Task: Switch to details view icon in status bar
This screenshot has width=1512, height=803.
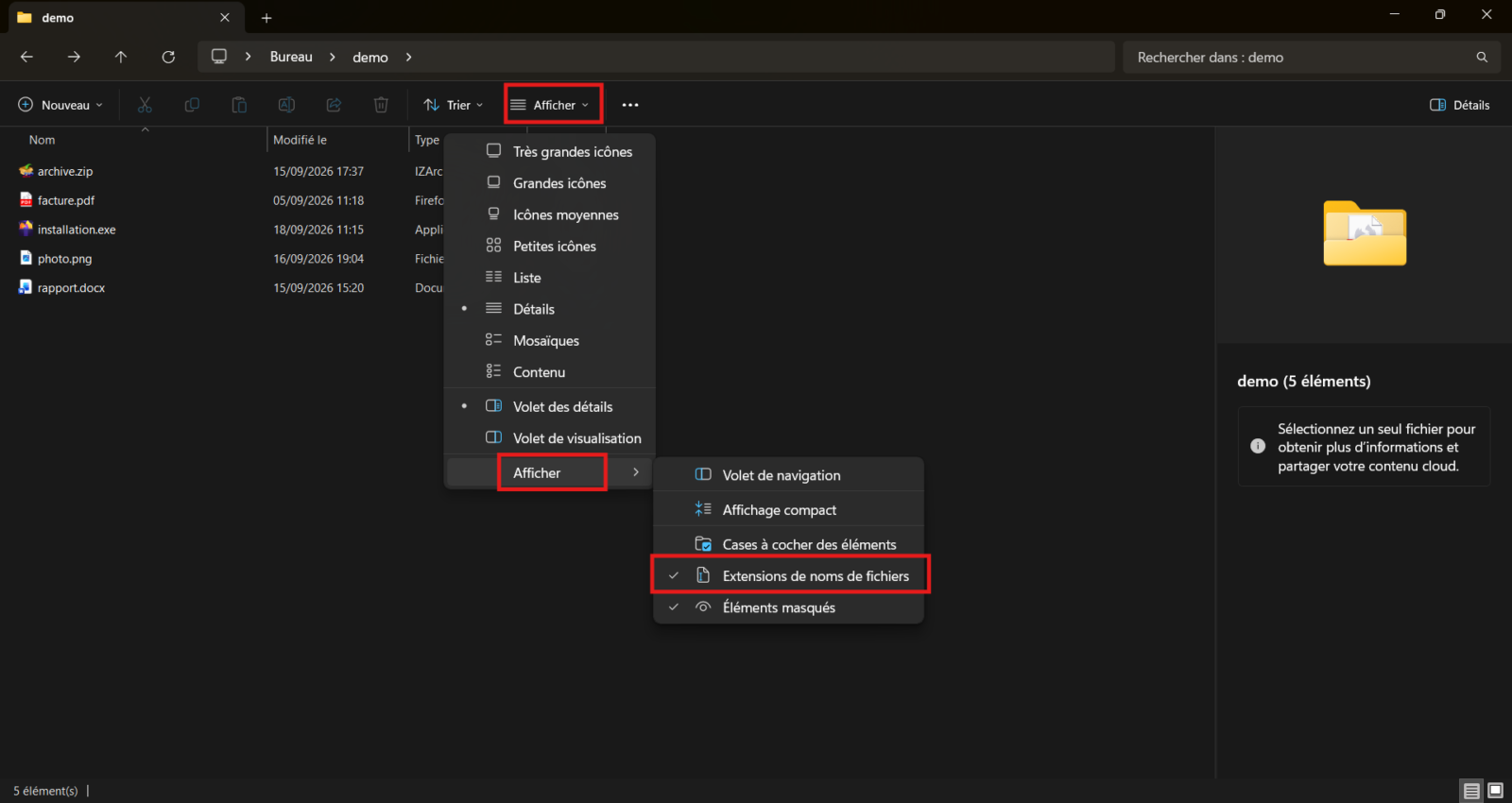Action: click(1471, 791)
